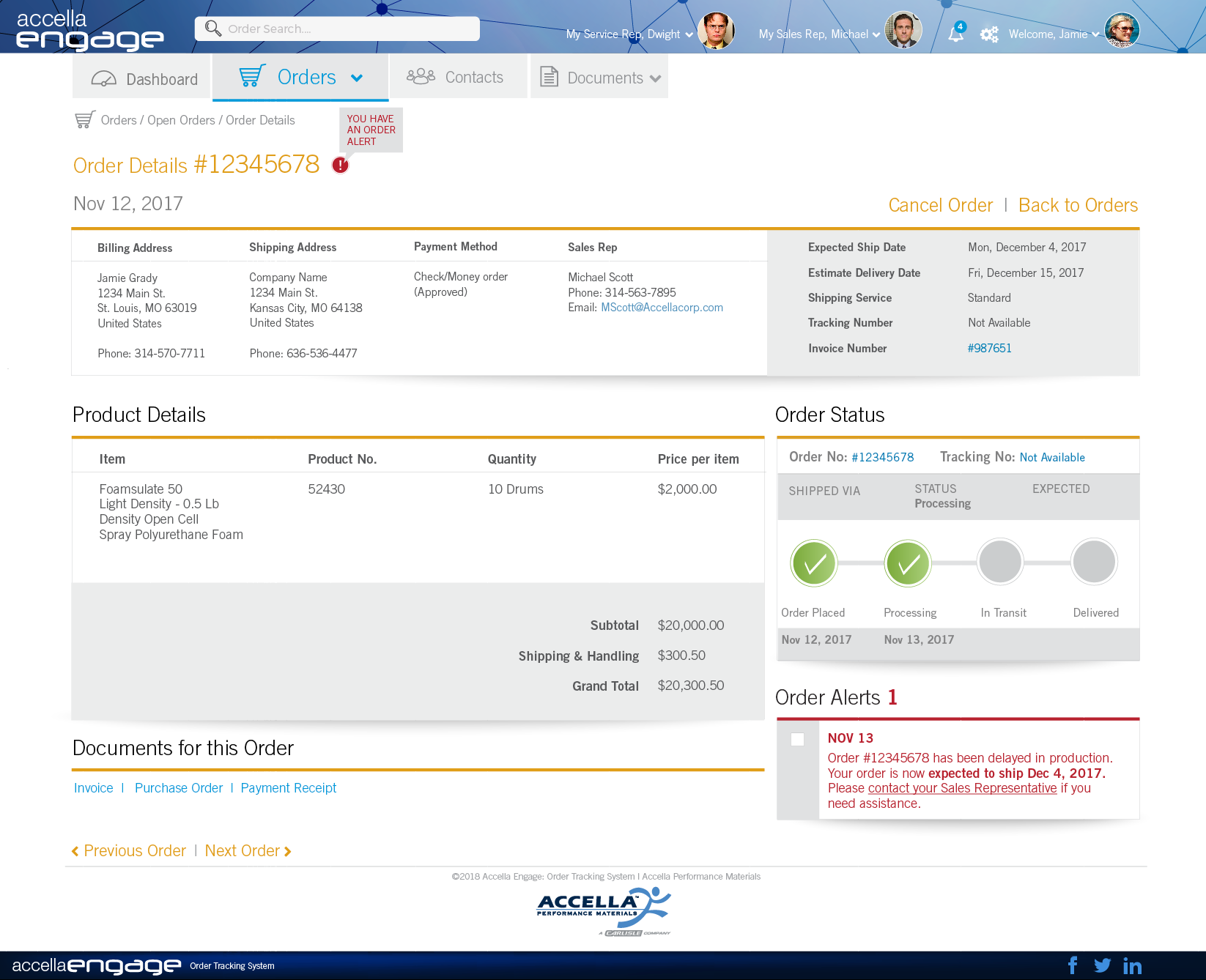The image size is (1206, 980).
Task: Click the Order Alerts count "1"
Action: tap(892, 697)
